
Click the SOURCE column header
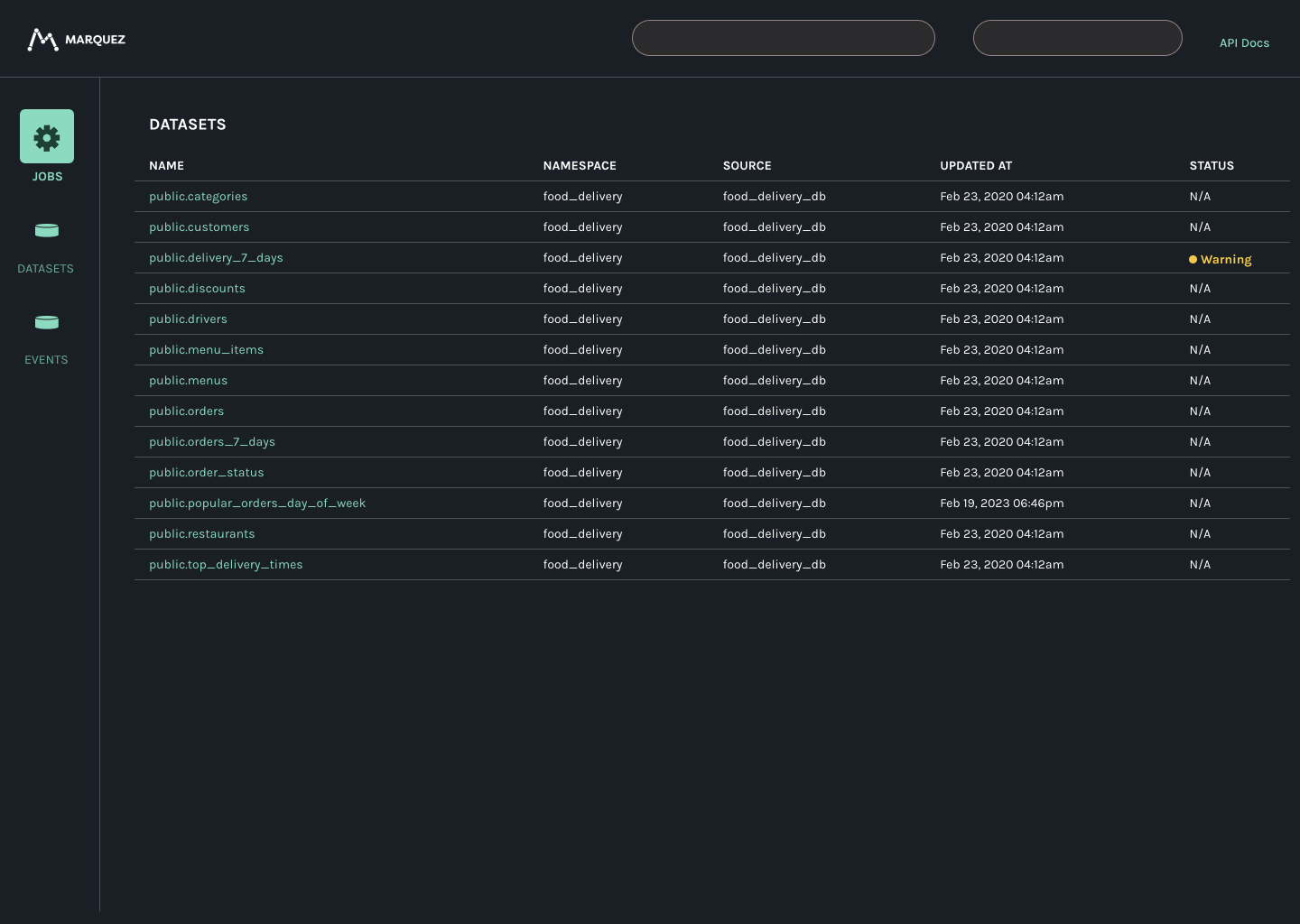(x=747, y=166)
